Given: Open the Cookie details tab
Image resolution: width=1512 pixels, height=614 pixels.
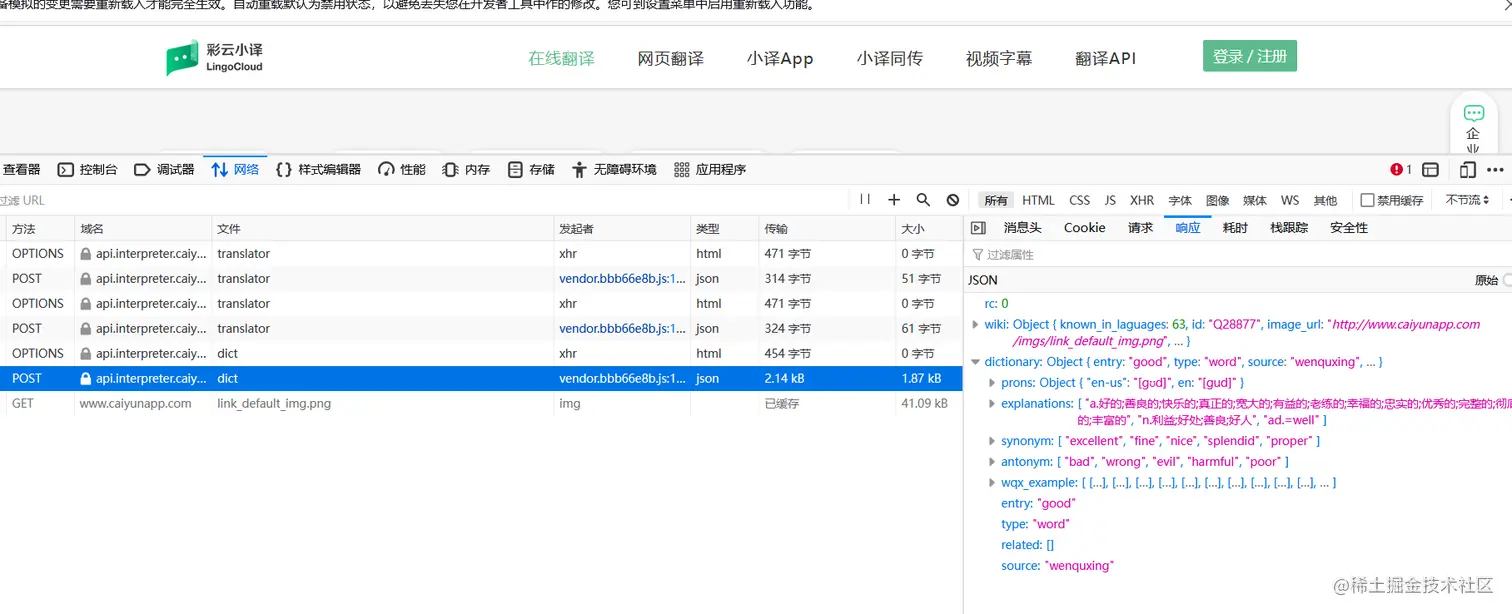Looking at the screenshot, I should click(x=1085, y=228).
